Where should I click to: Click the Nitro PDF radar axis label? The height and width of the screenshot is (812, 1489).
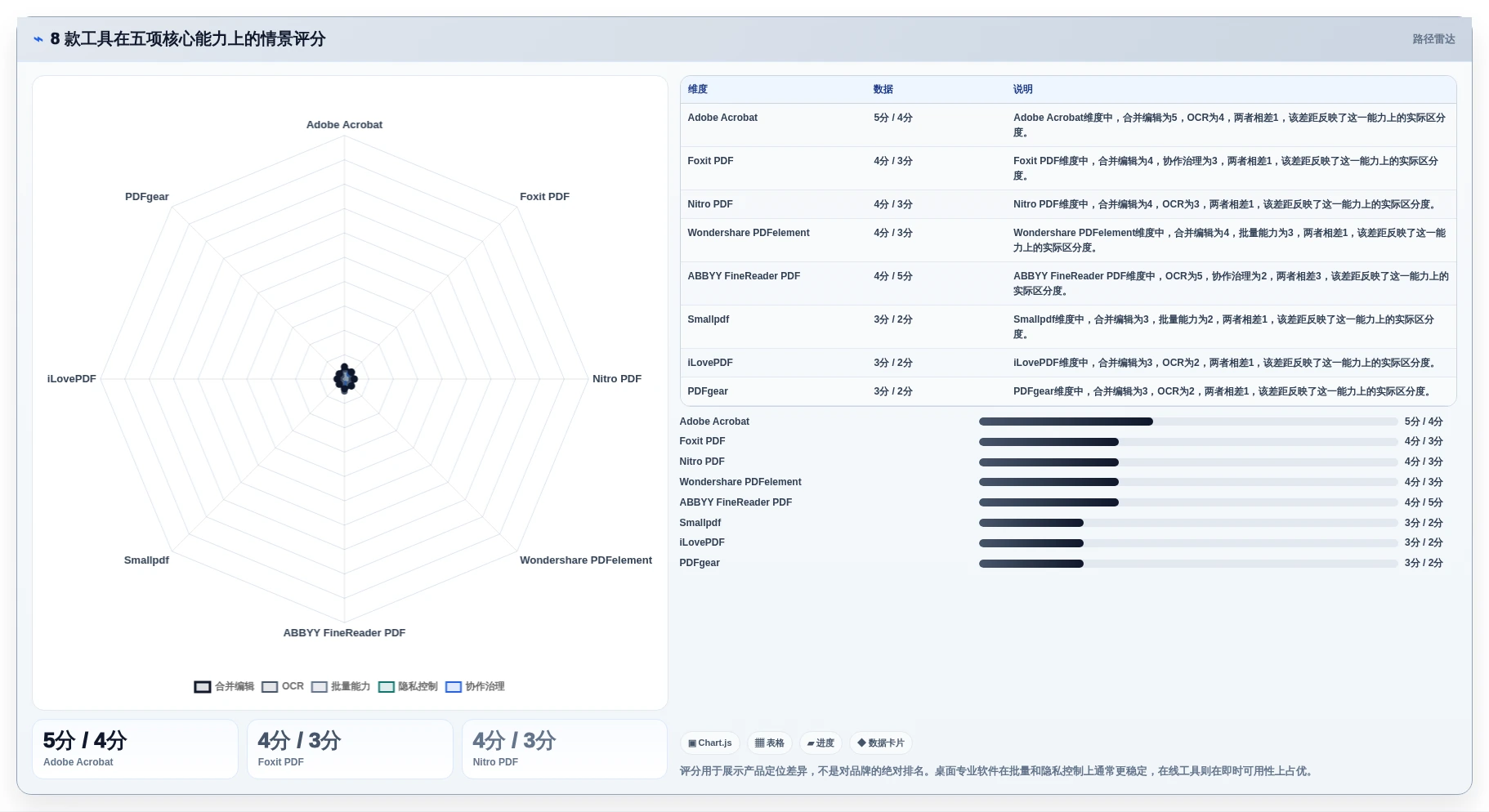tap(617, 379)
